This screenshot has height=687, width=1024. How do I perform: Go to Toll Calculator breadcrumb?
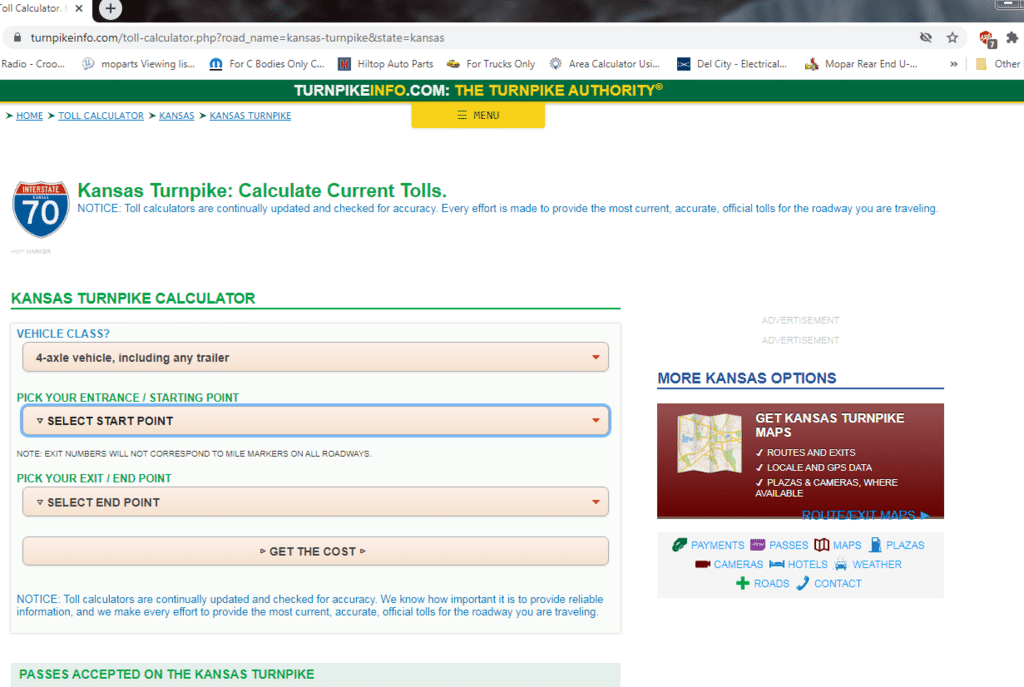tap(100, 116)
